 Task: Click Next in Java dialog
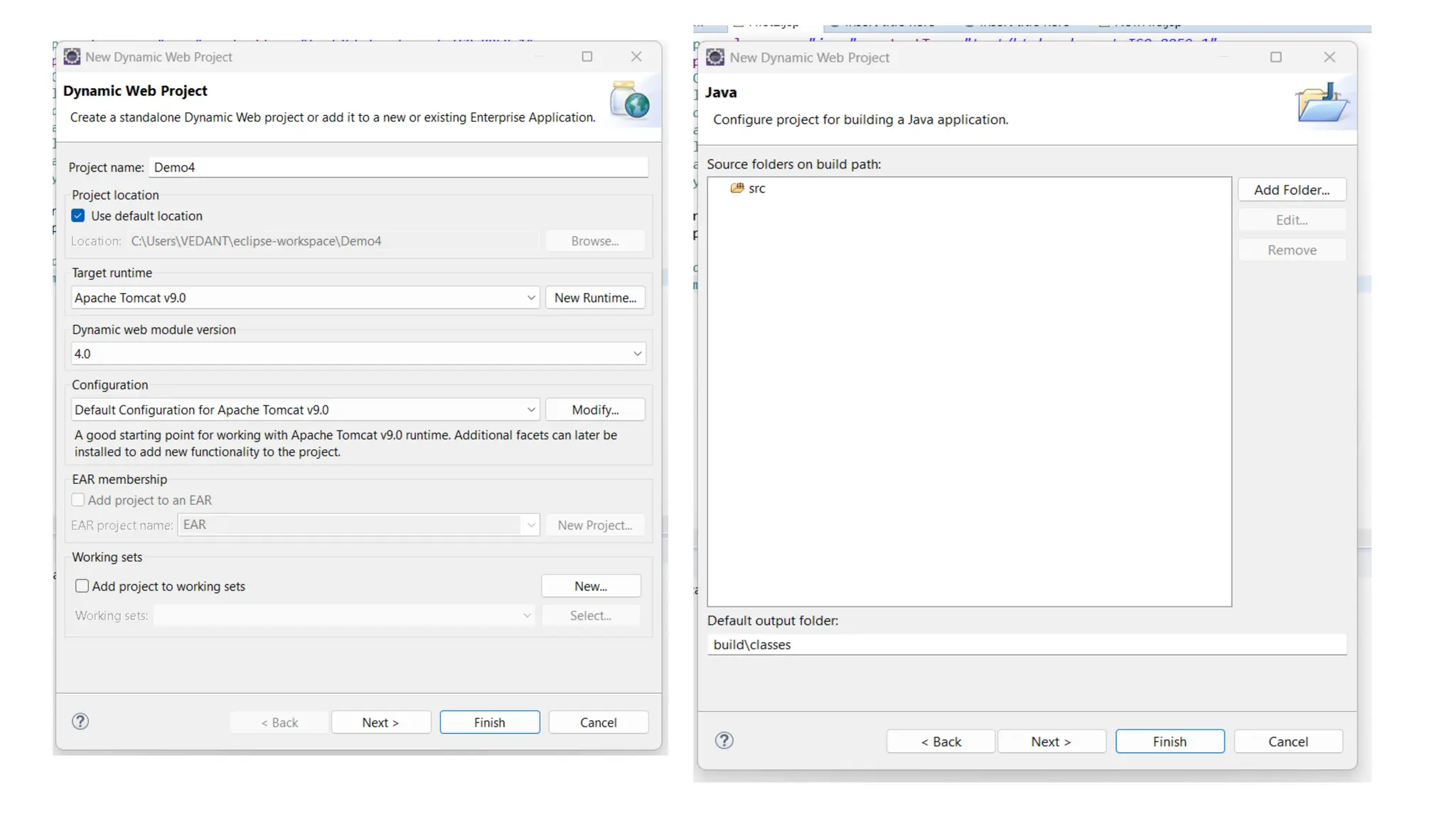point(1051,742)
